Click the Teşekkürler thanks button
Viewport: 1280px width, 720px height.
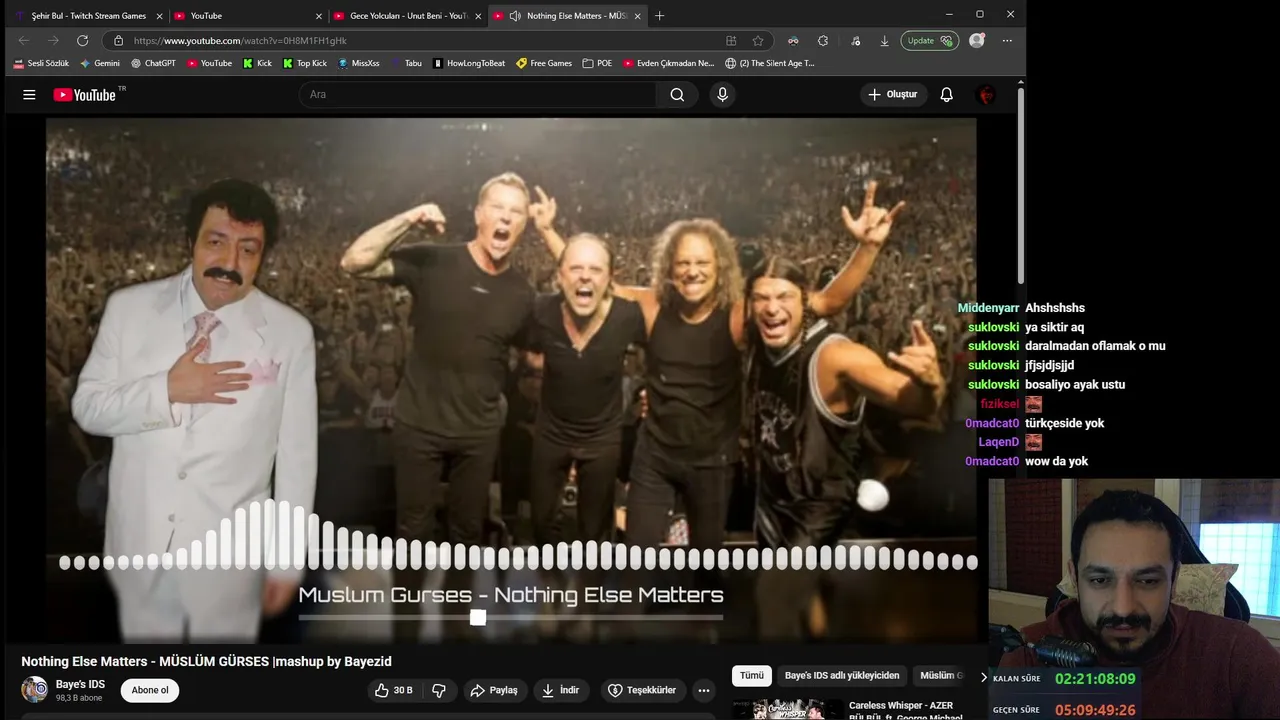[641, 690]
